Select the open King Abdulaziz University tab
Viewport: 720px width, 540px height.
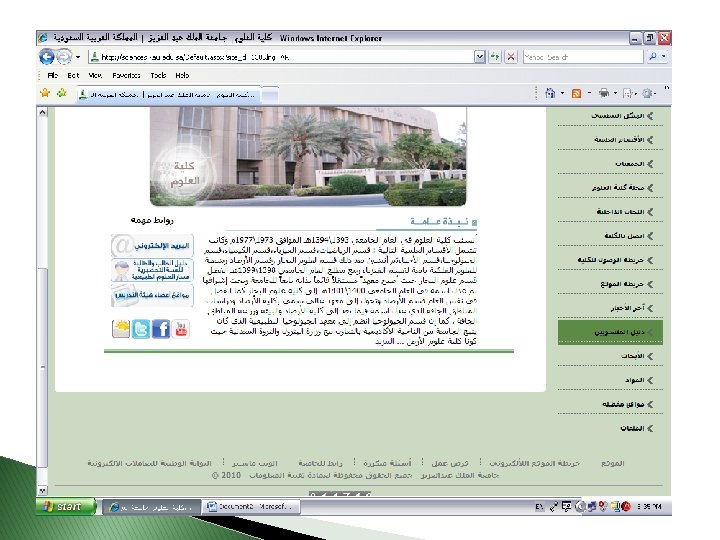tap(168, 95)
